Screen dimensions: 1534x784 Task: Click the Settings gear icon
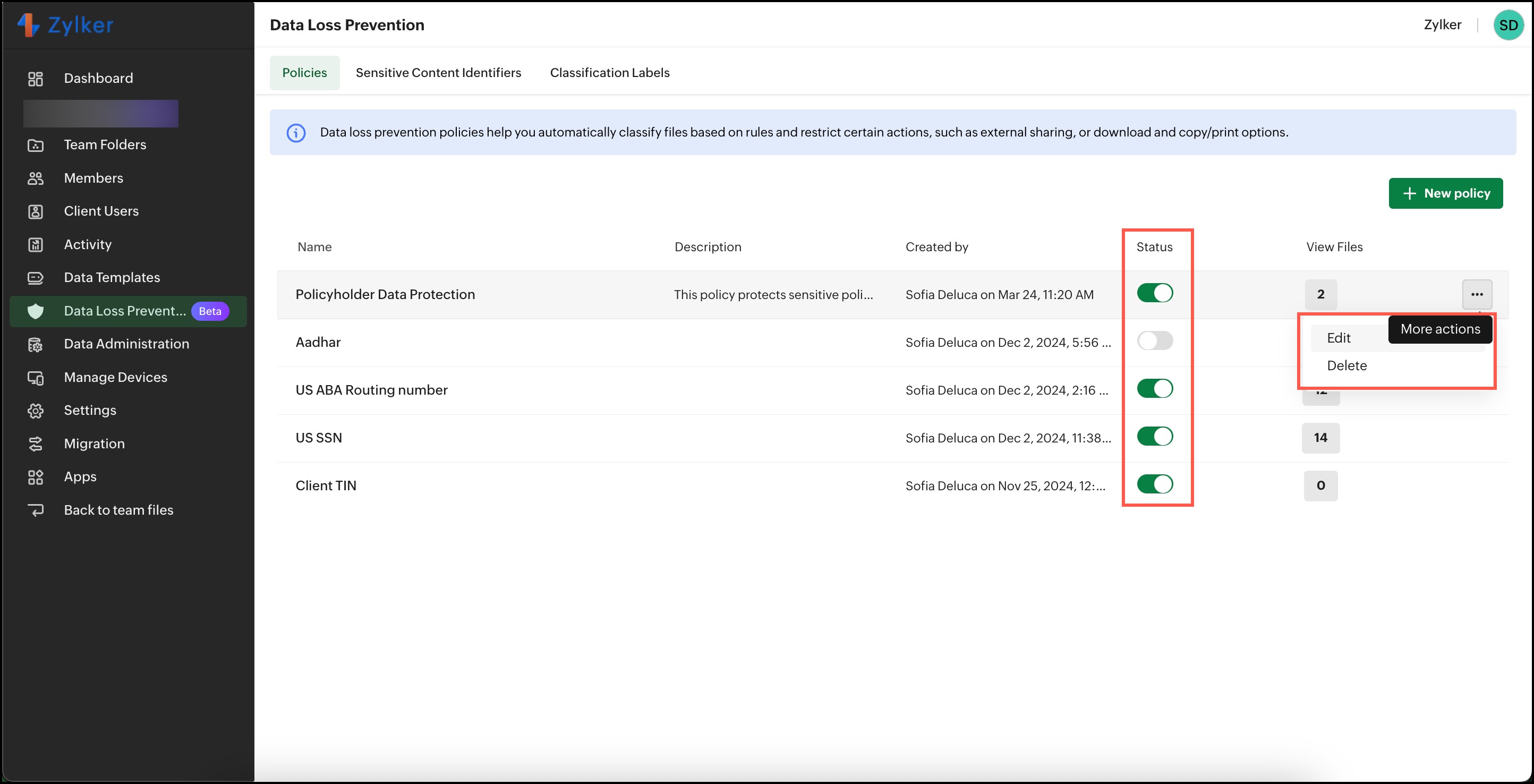click(x=36, y=411)
